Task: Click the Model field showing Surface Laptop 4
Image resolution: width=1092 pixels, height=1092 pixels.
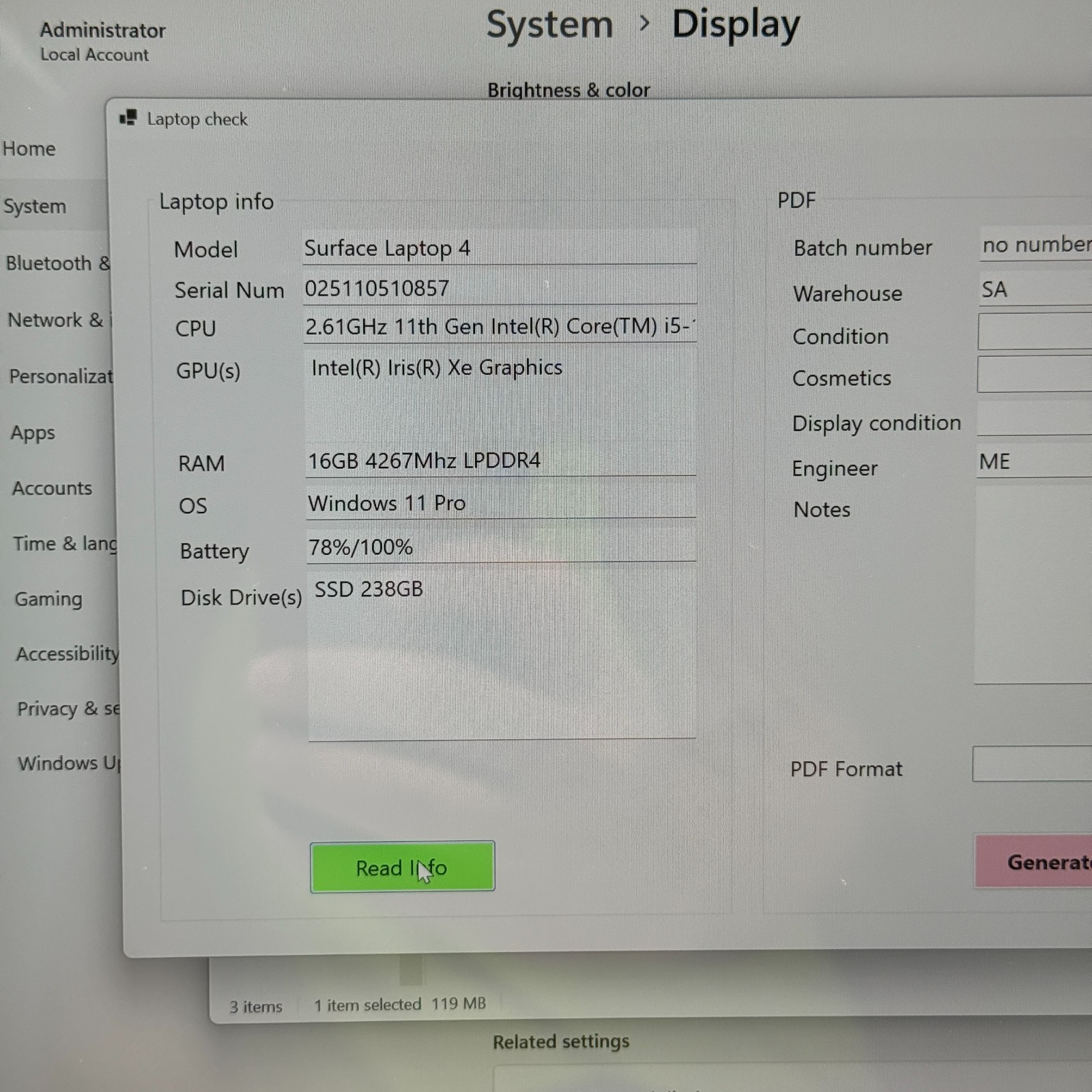Action: [500, 248]
